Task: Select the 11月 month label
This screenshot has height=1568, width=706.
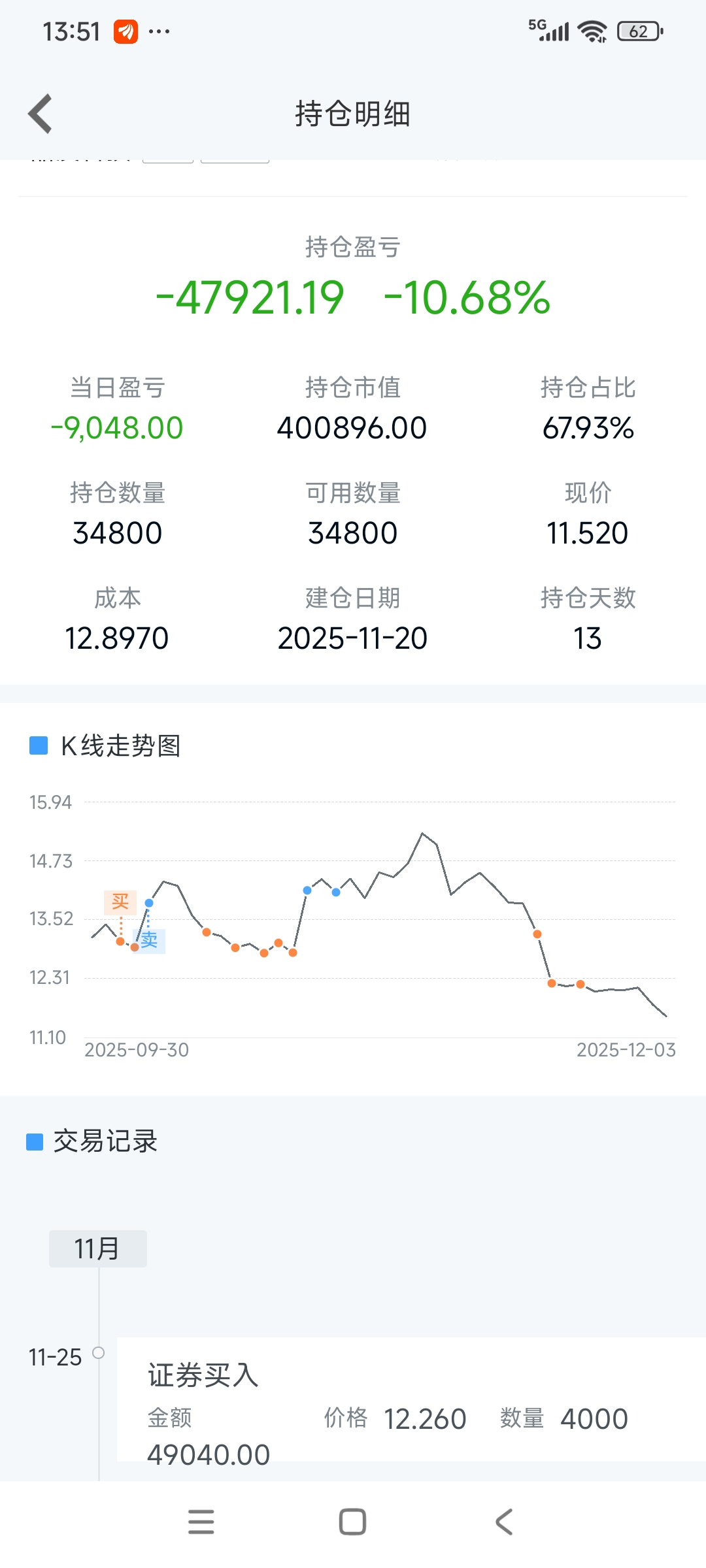Action: click(x=97, y=1249)
